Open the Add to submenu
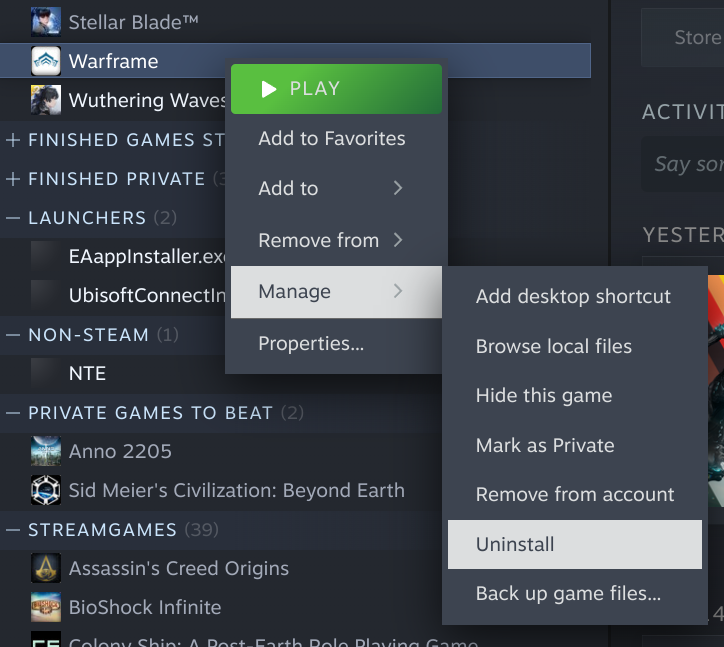Viewport: 724px width, 647px height. point(336,188)
